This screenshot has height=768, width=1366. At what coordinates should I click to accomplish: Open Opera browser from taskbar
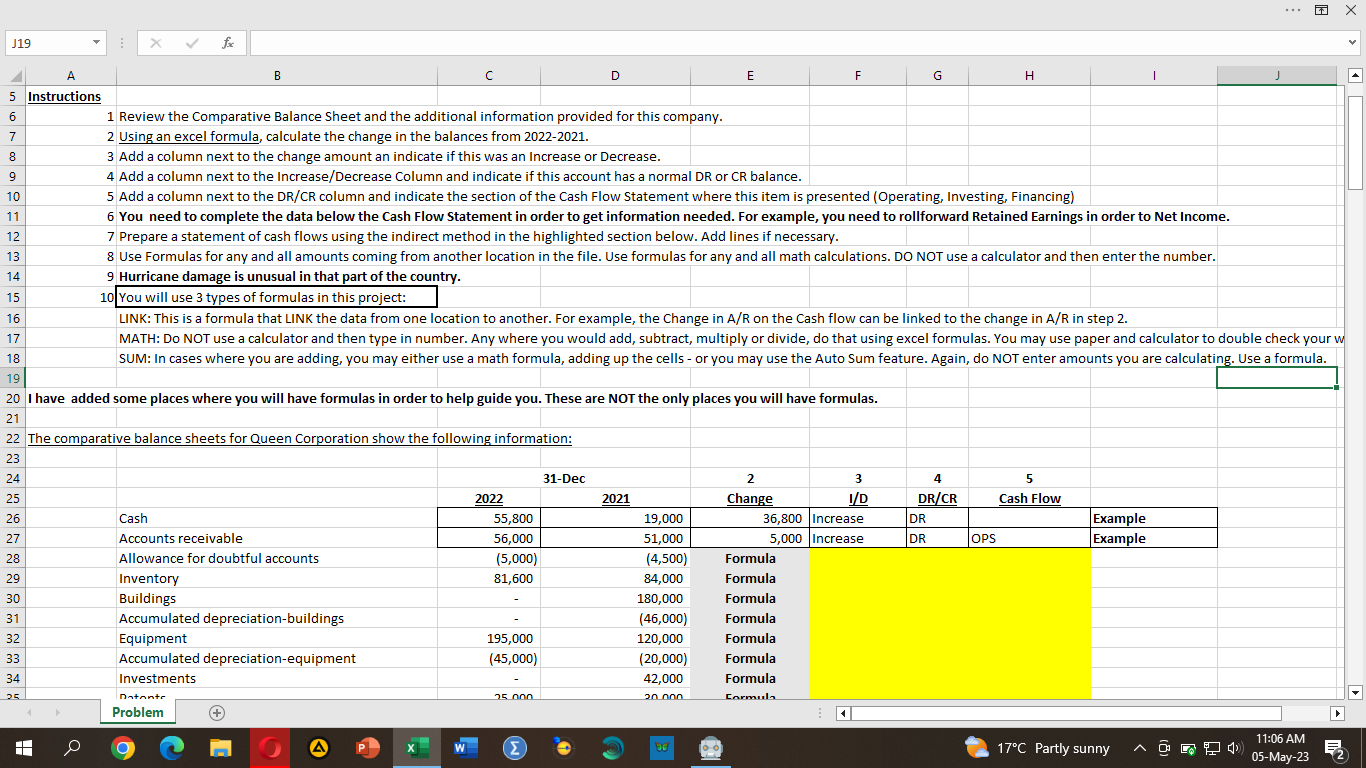tap(269, 748)
